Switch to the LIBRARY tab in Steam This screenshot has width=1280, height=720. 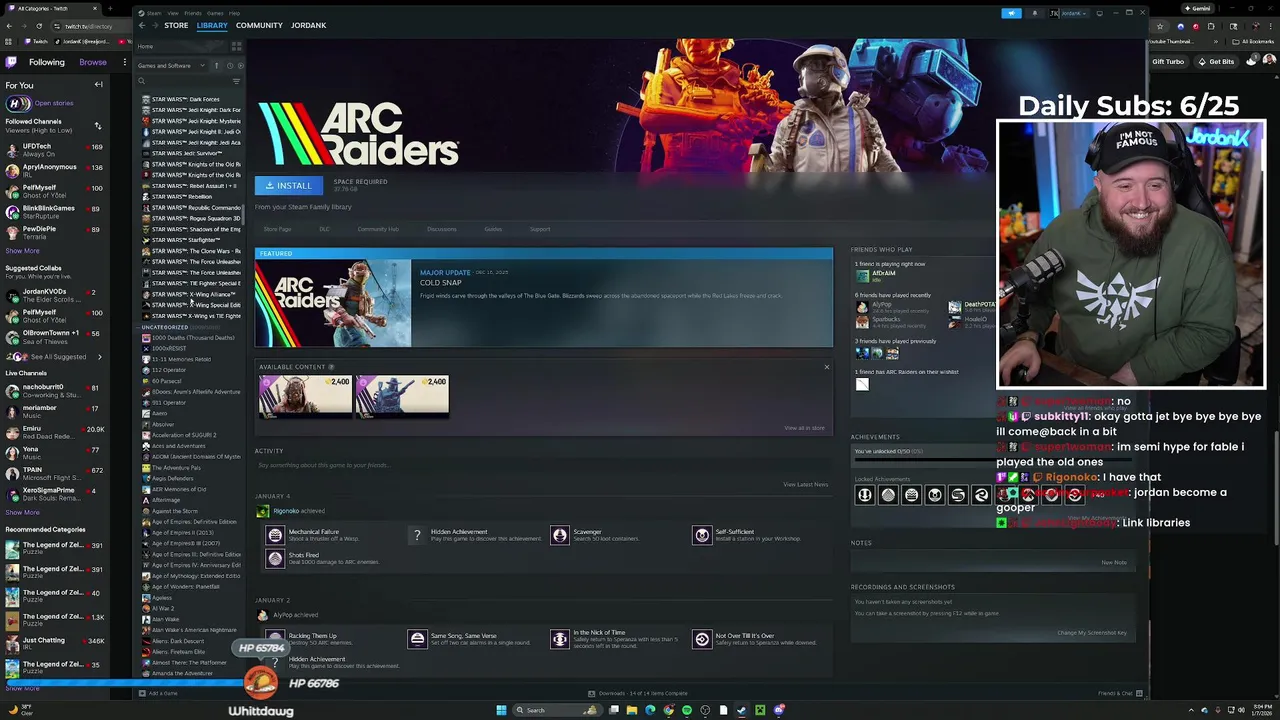(212, 25)
